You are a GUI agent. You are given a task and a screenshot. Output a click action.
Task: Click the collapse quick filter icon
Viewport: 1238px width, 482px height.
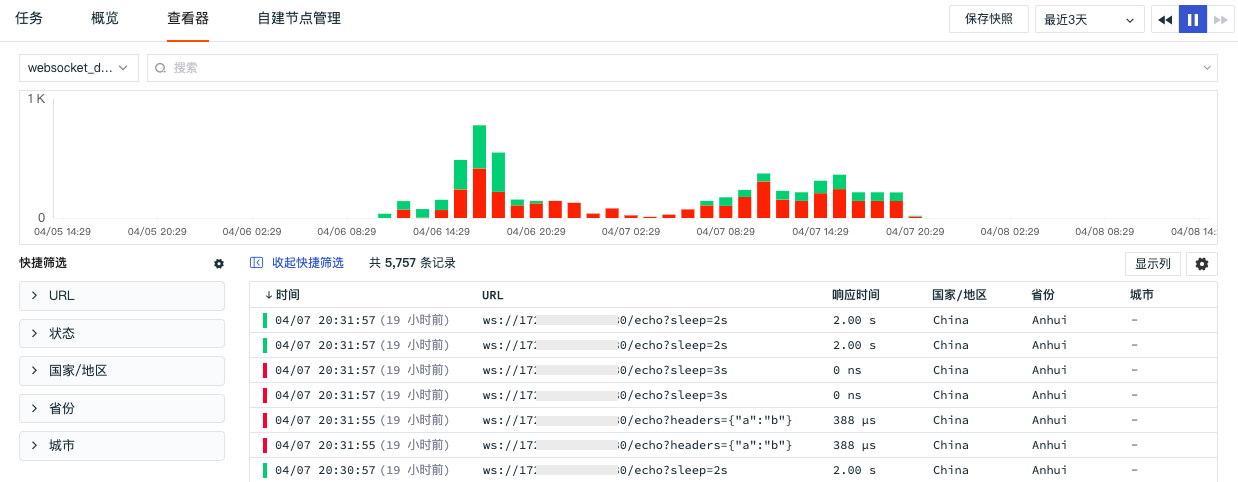pyautogui.click(x=256, y=263)
